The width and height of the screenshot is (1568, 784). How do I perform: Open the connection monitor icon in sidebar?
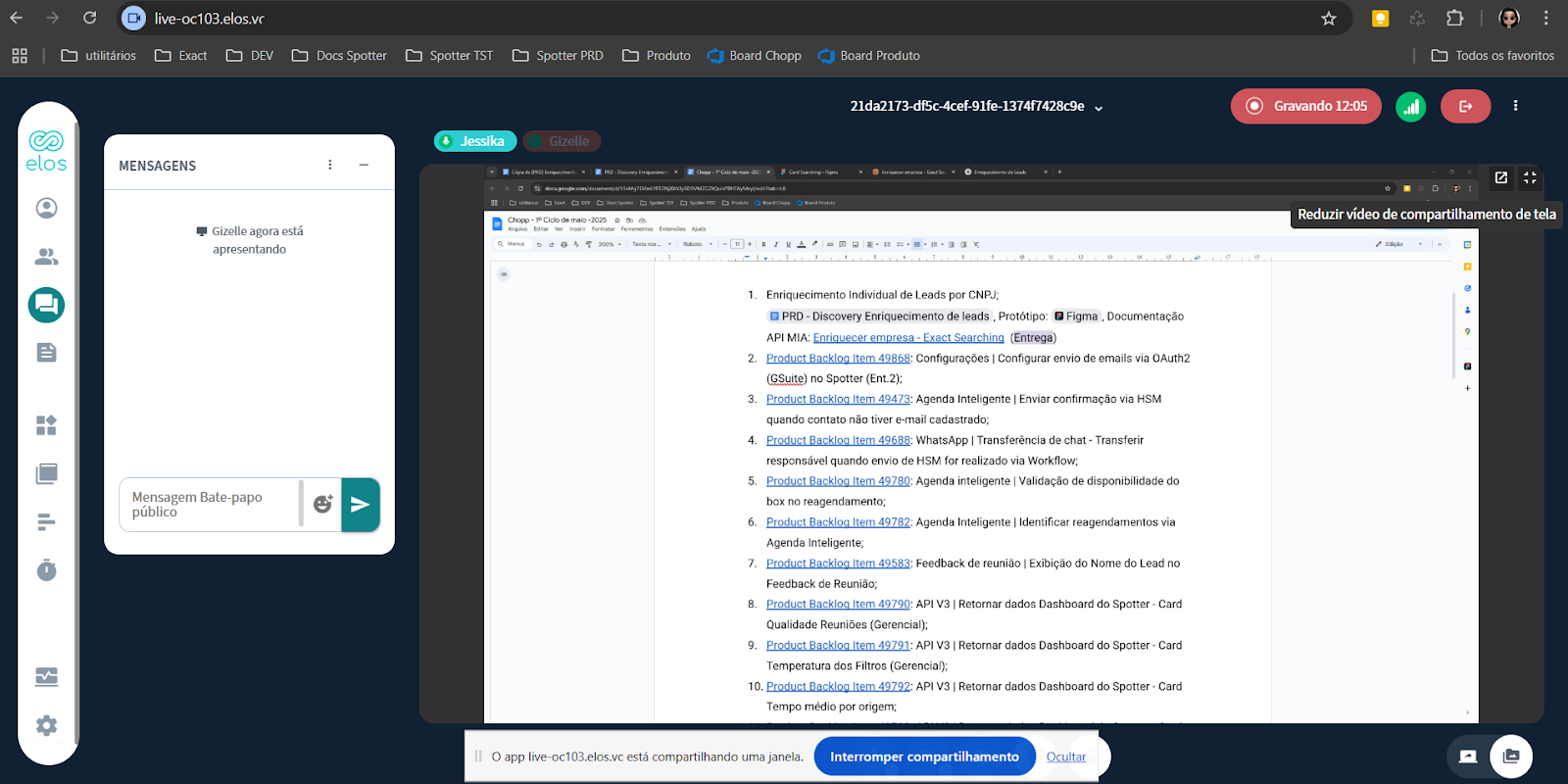(x=46, y=677)
